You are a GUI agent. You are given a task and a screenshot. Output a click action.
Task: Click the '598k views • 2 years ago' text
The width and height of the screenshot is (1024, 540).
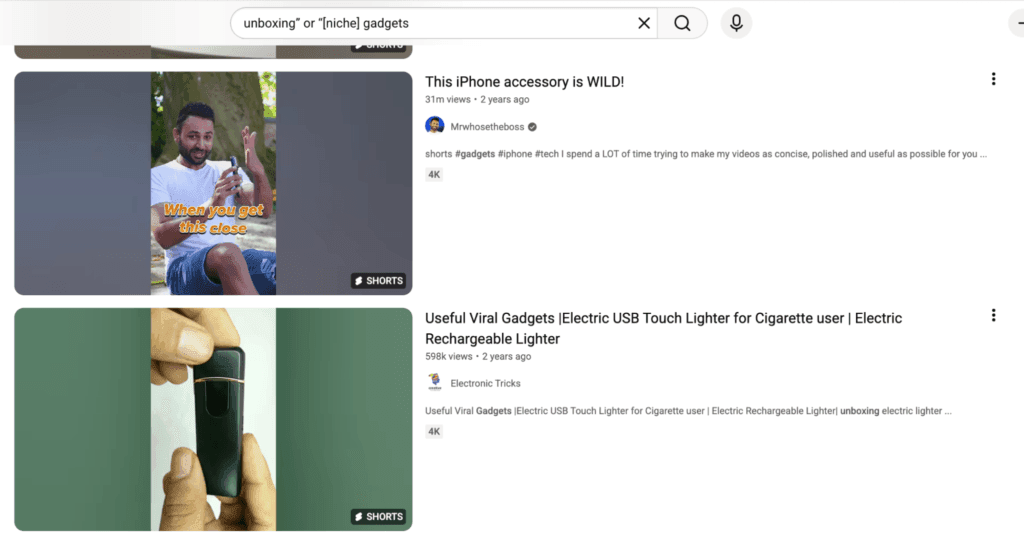point(478,357)
